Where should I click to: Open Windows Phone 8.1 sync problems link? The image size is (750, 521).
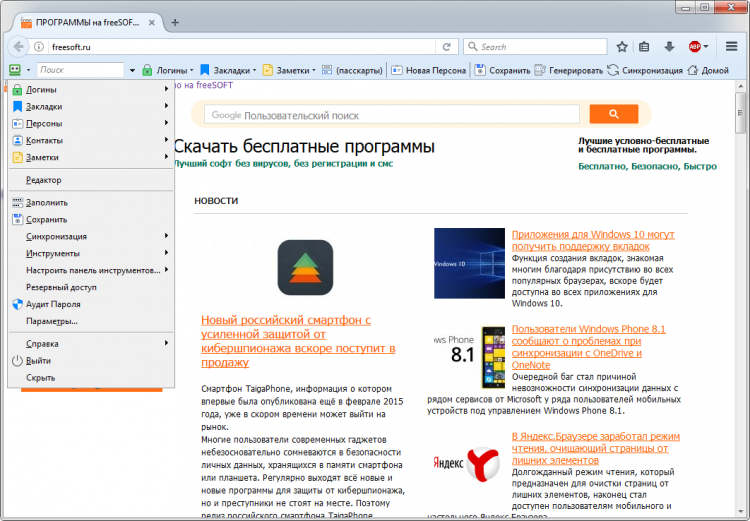(x=588, y=347)
